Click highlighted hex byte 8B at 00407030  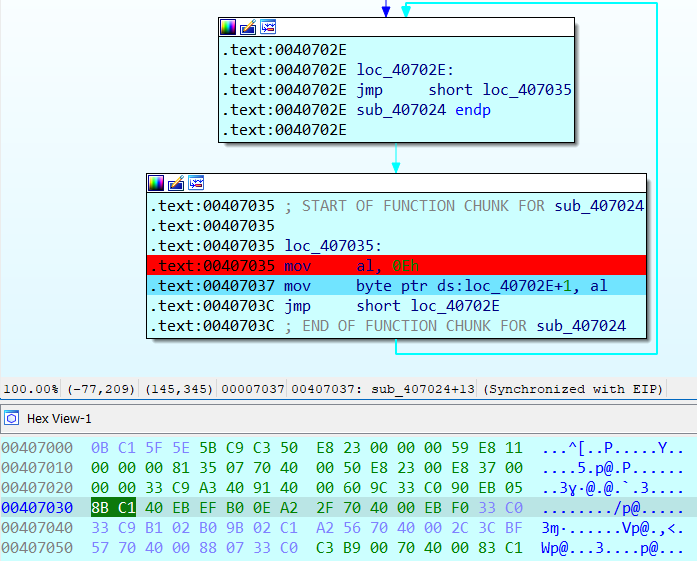pos(100,508)
